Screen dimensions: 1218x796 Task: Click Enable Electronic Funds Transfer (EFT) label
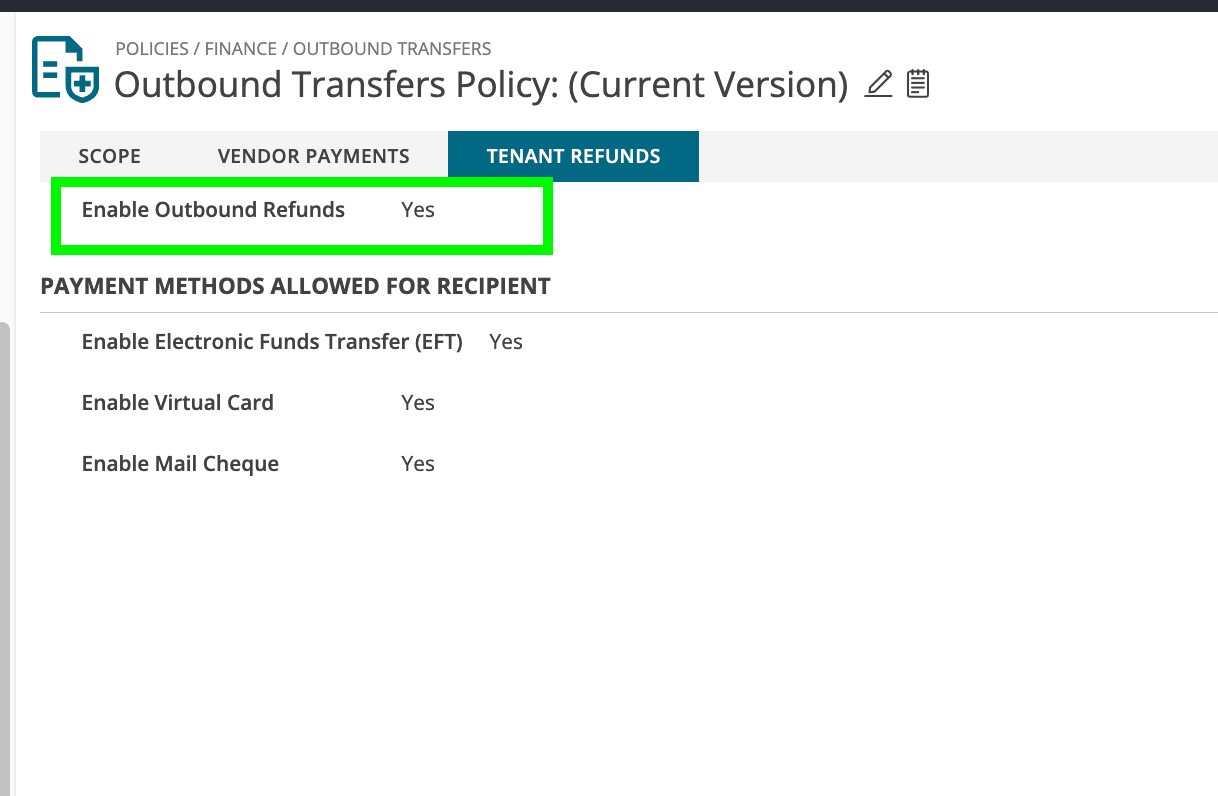tap(272, 342)
